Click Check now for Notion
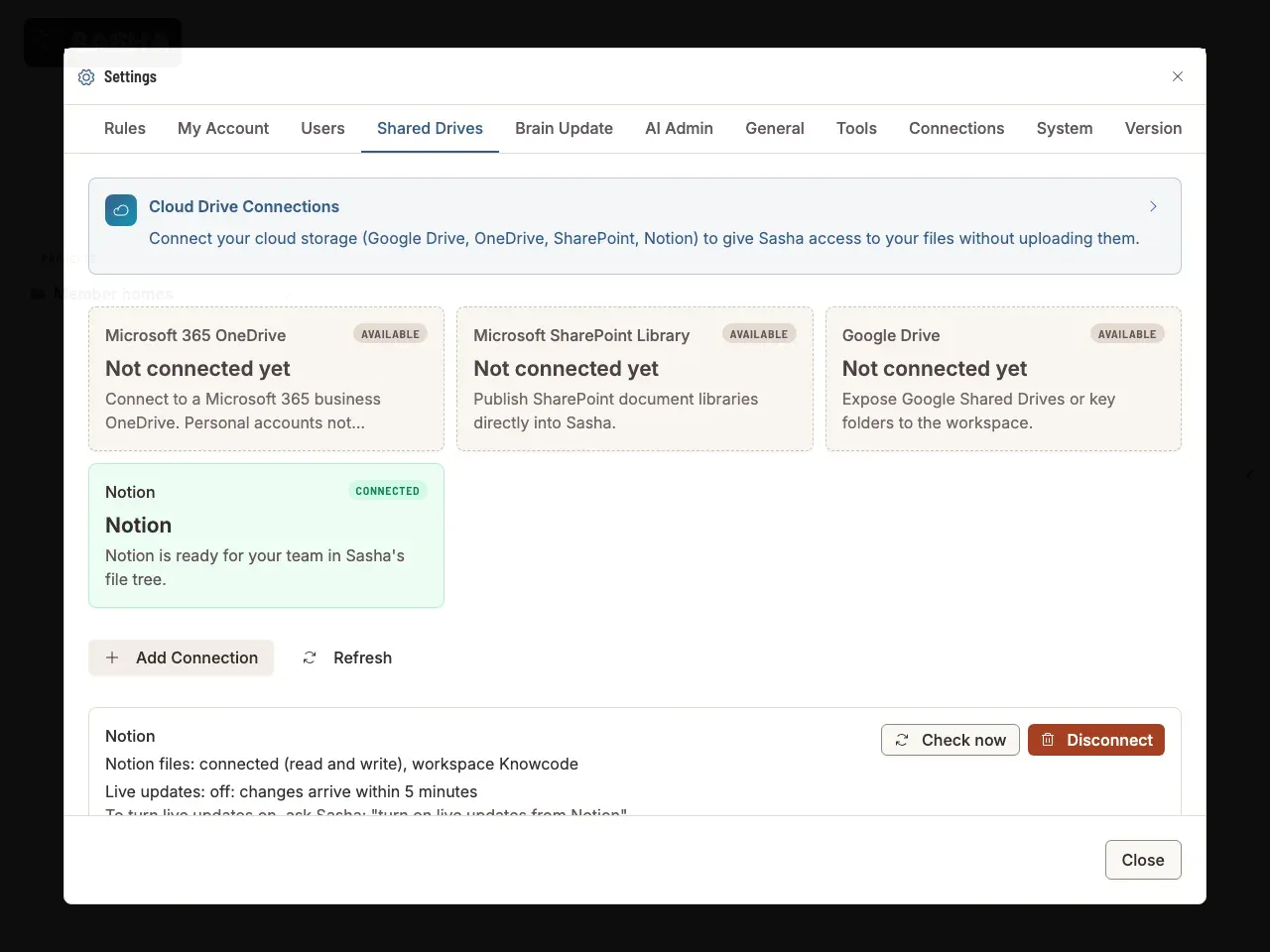This screenshot has height=952, width=1270. (951, 740)
